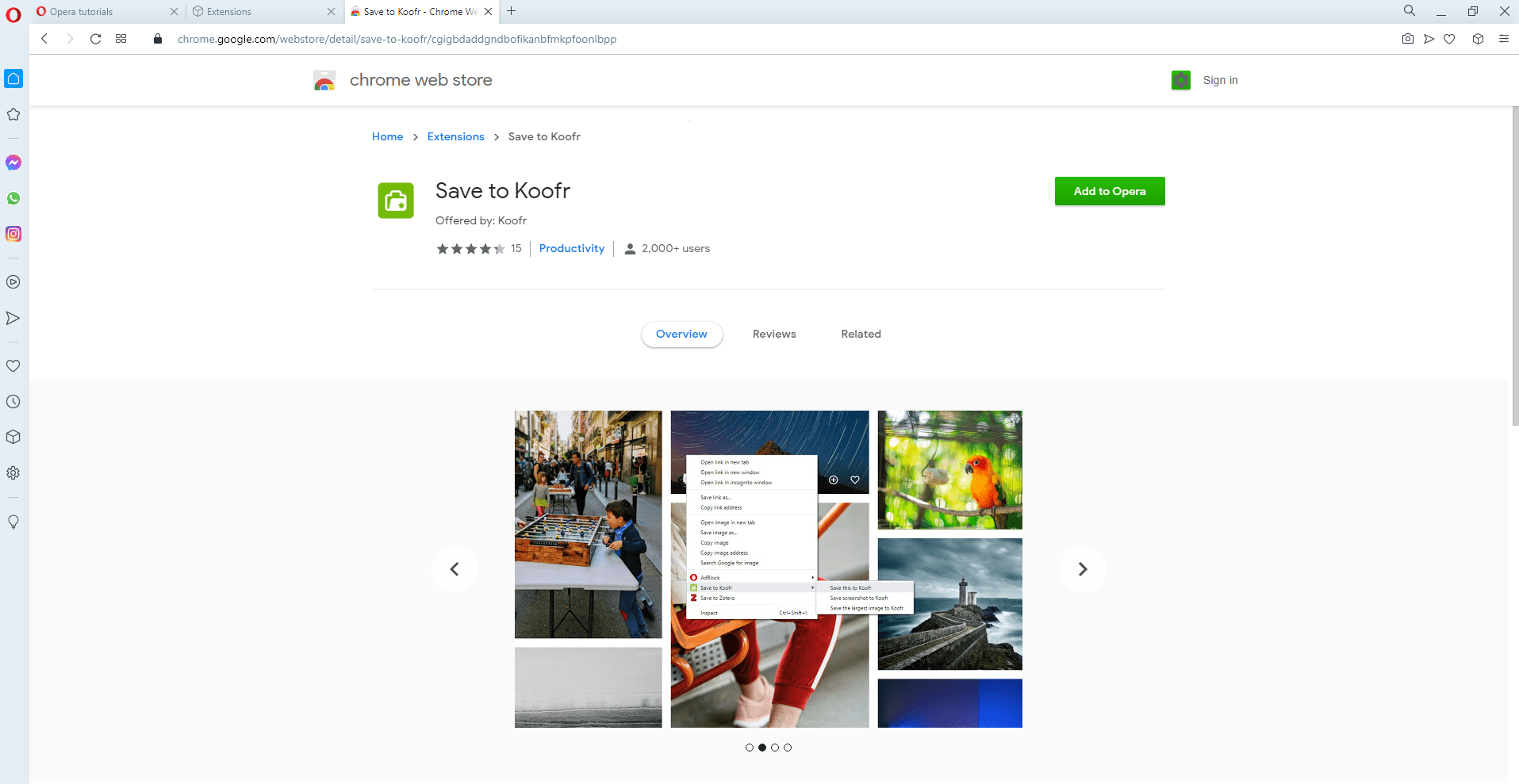The image size is (1519, 784).
Task: Go to Opera sidebar Home icon
Action: pos(13,78)
